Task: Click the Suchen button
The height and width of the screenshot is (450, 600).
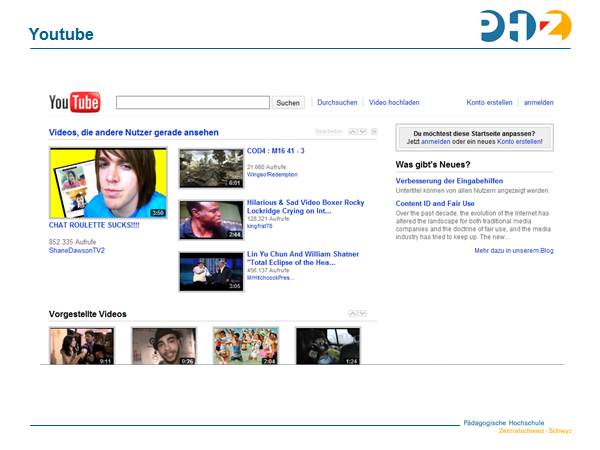Action: 288,103
